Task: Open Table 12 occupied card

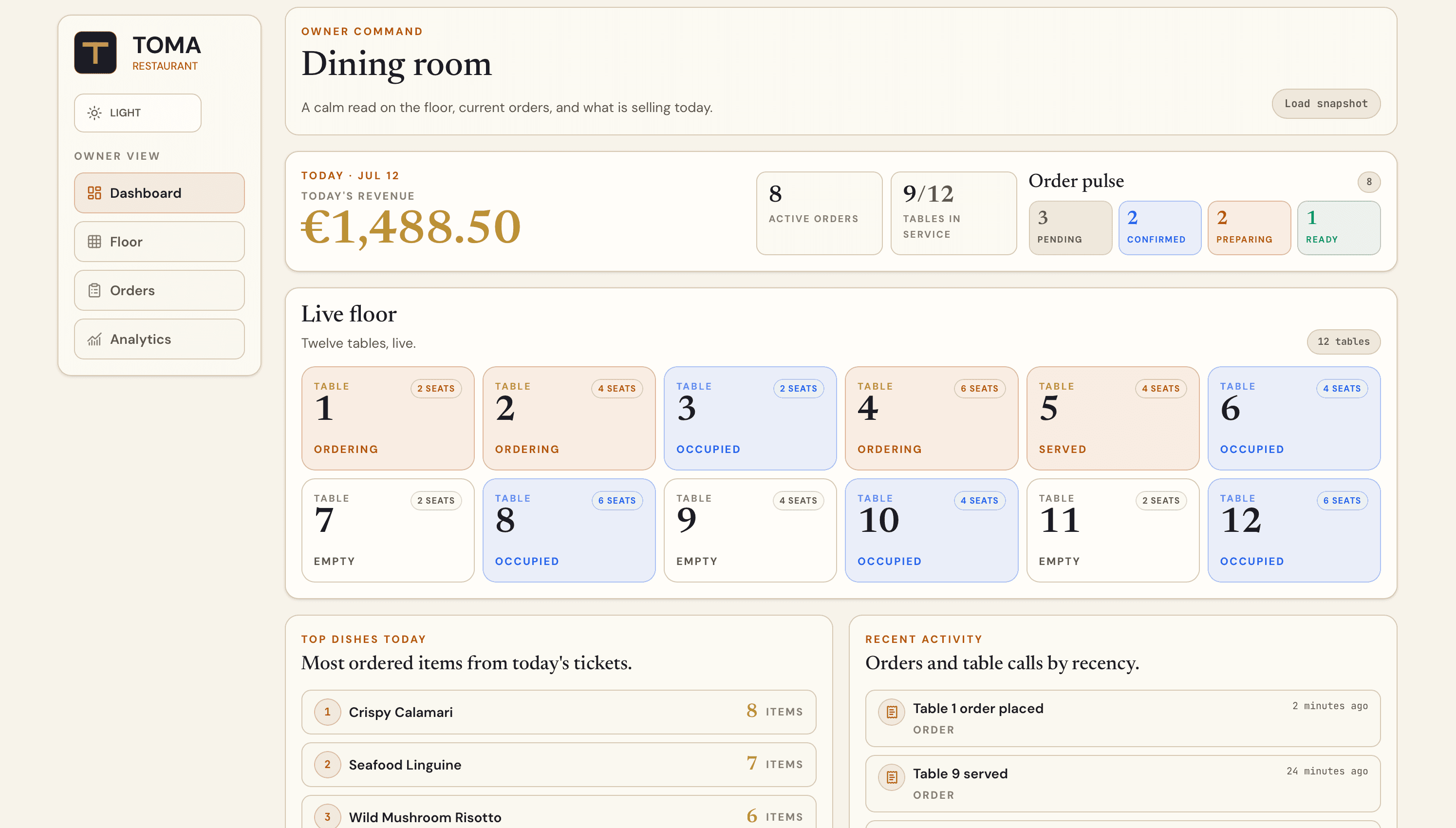Action: [x=1294, y=530]
